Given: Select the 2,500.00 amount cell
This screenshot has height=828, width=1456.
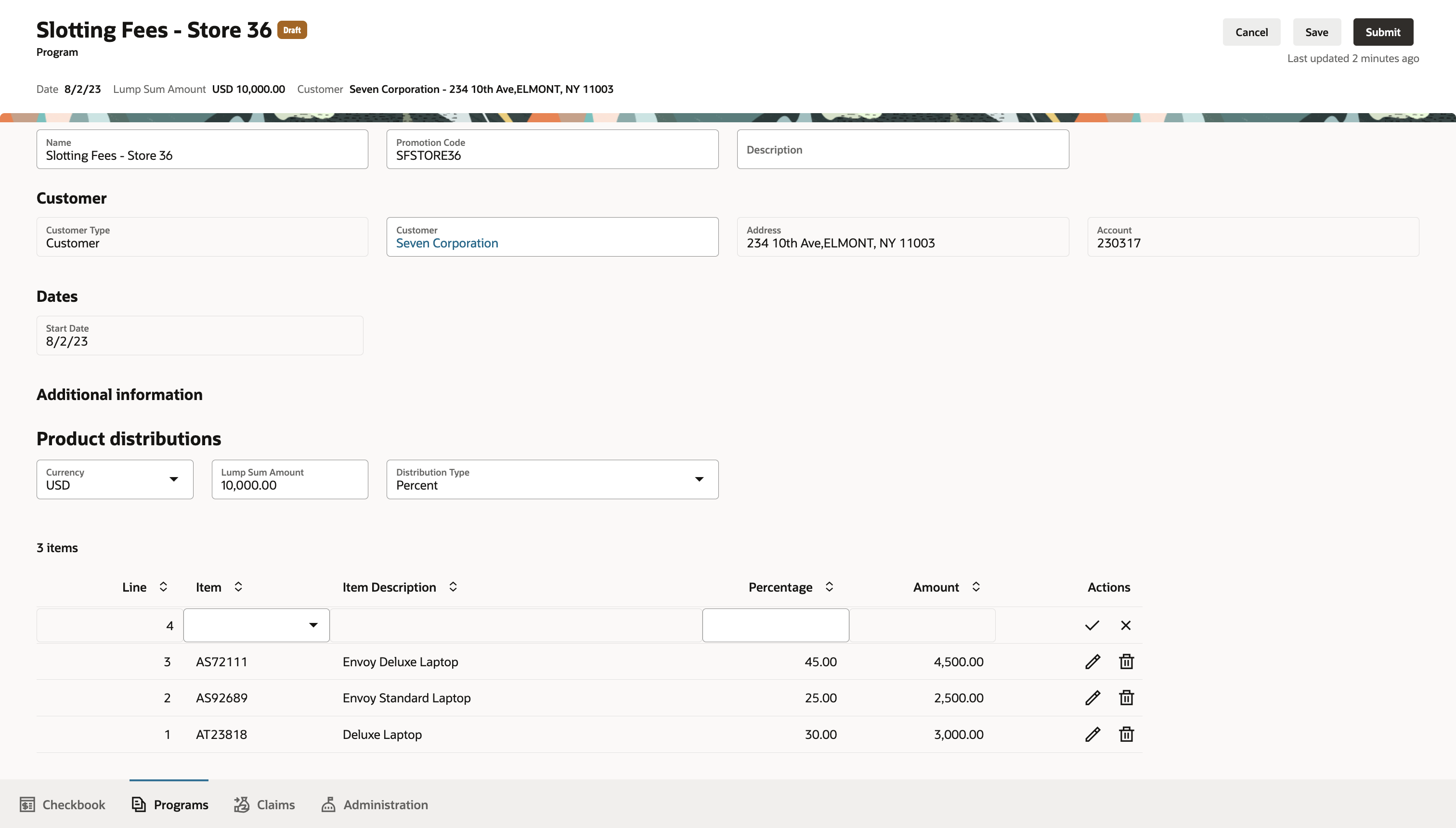Looking at the screenshot, I should tap(958, 698).
